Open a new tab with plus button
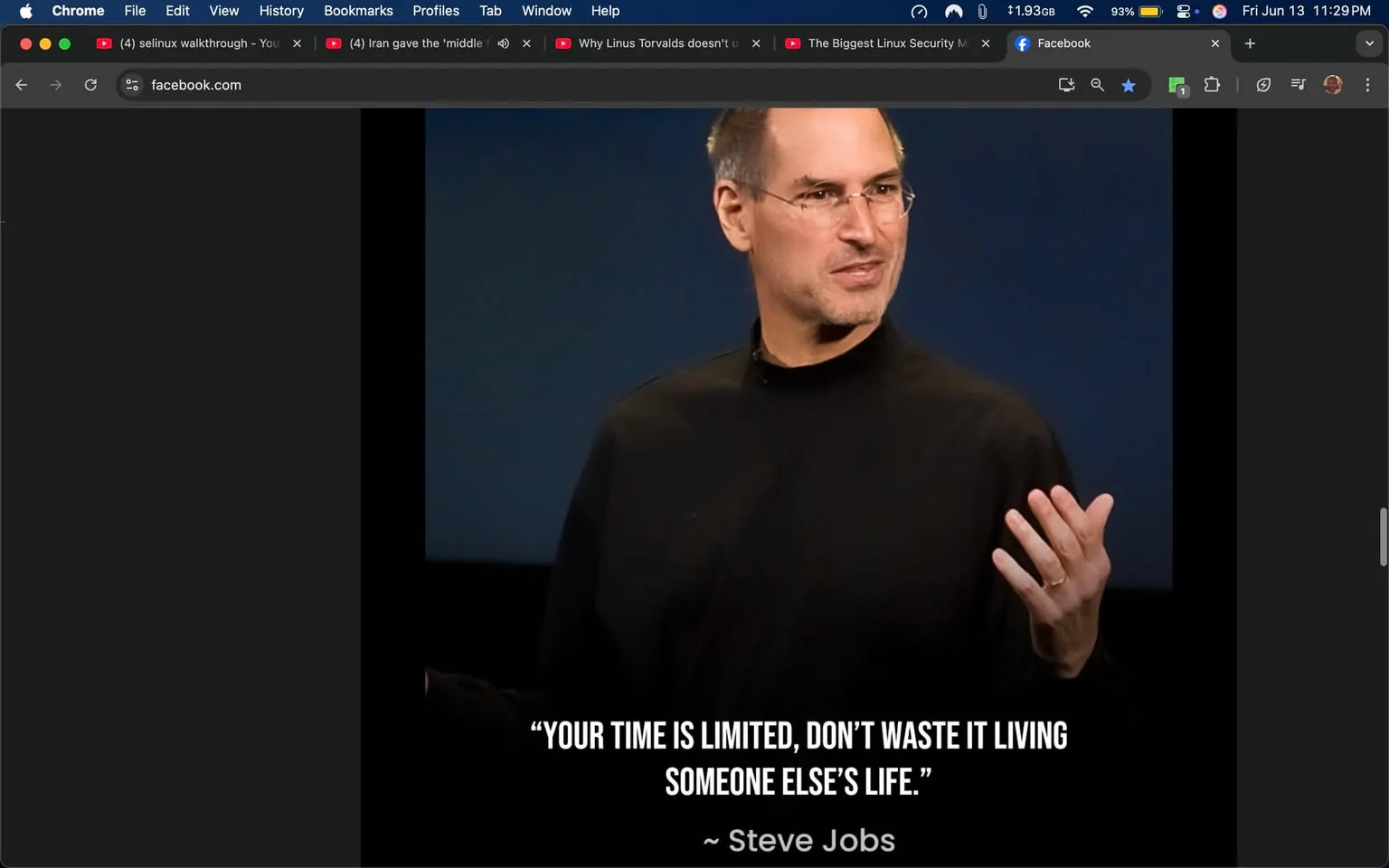 pyautogui.click(x=1250, y=43)
